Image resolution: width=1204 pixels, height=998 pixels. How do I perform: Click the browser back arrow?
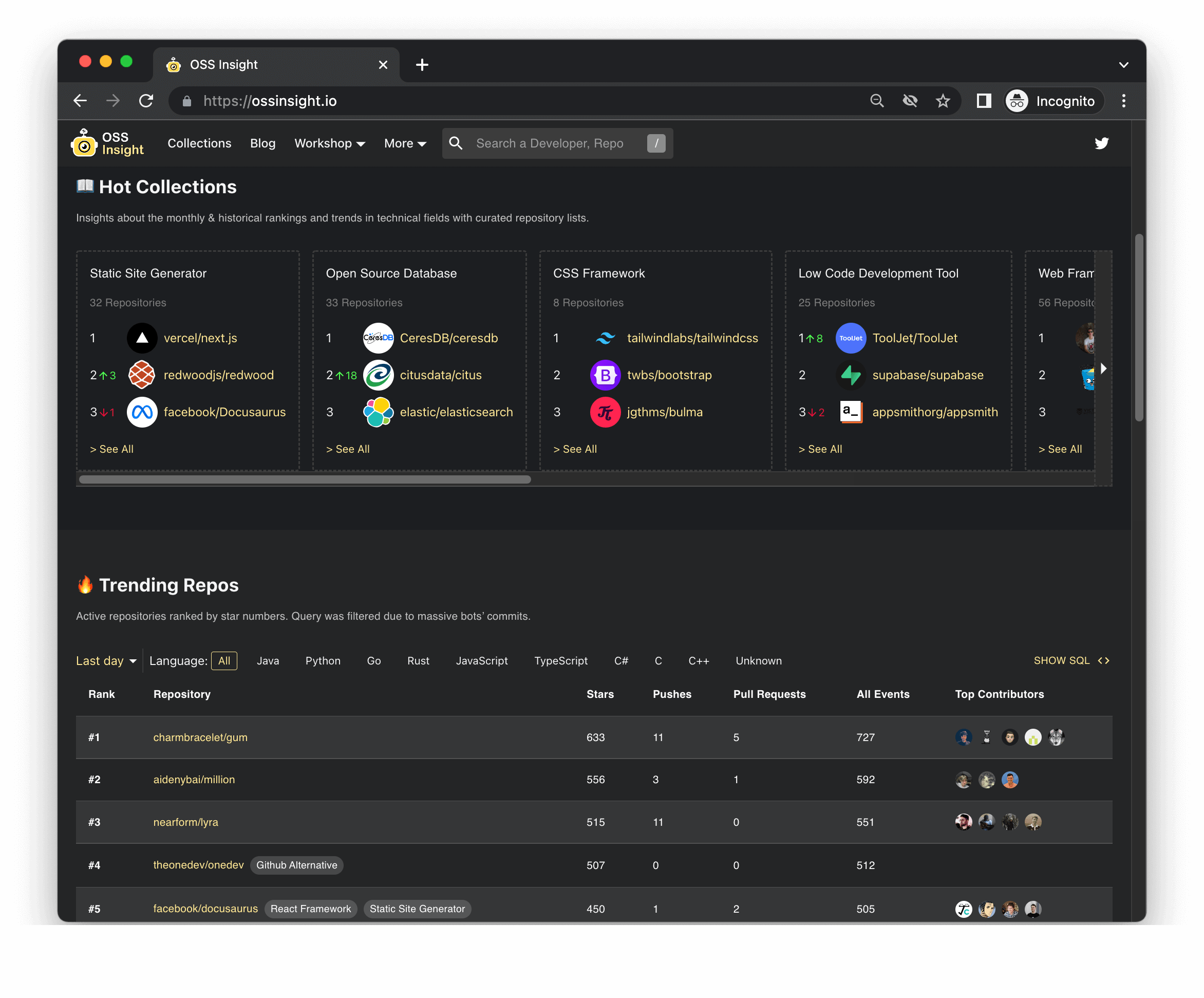tap(80, 101)
